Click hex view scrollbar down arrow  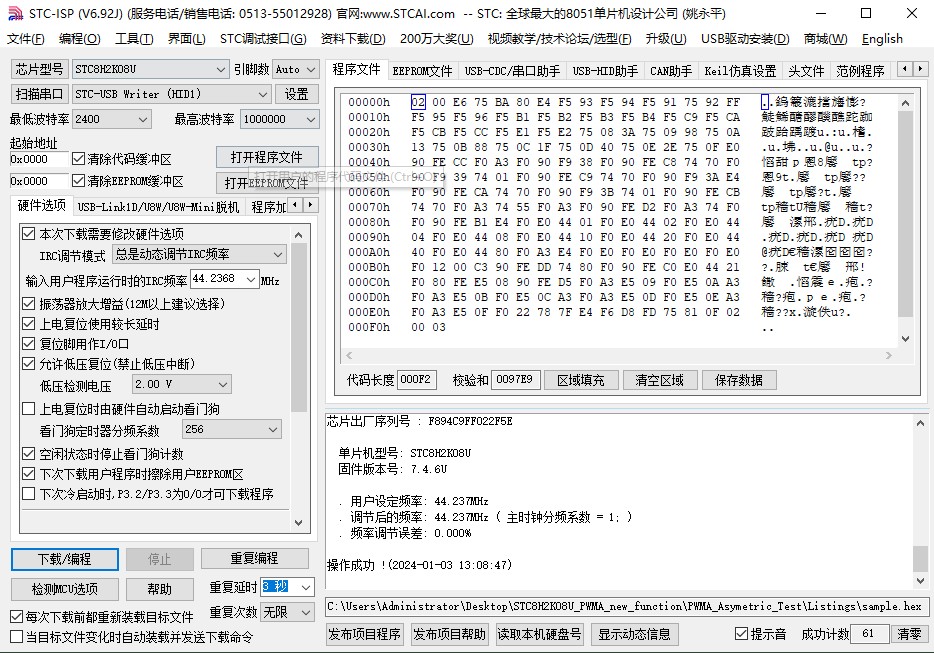905,338
